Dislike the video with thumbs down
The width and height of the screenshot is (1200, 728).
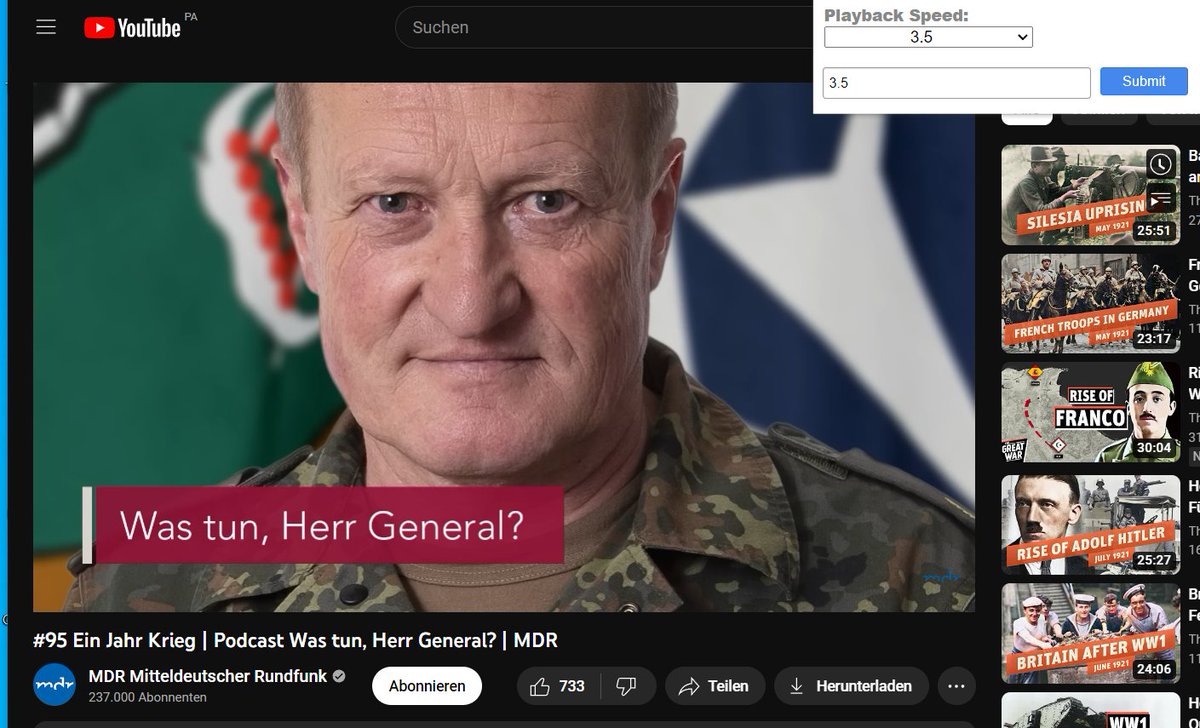(626, 686)
